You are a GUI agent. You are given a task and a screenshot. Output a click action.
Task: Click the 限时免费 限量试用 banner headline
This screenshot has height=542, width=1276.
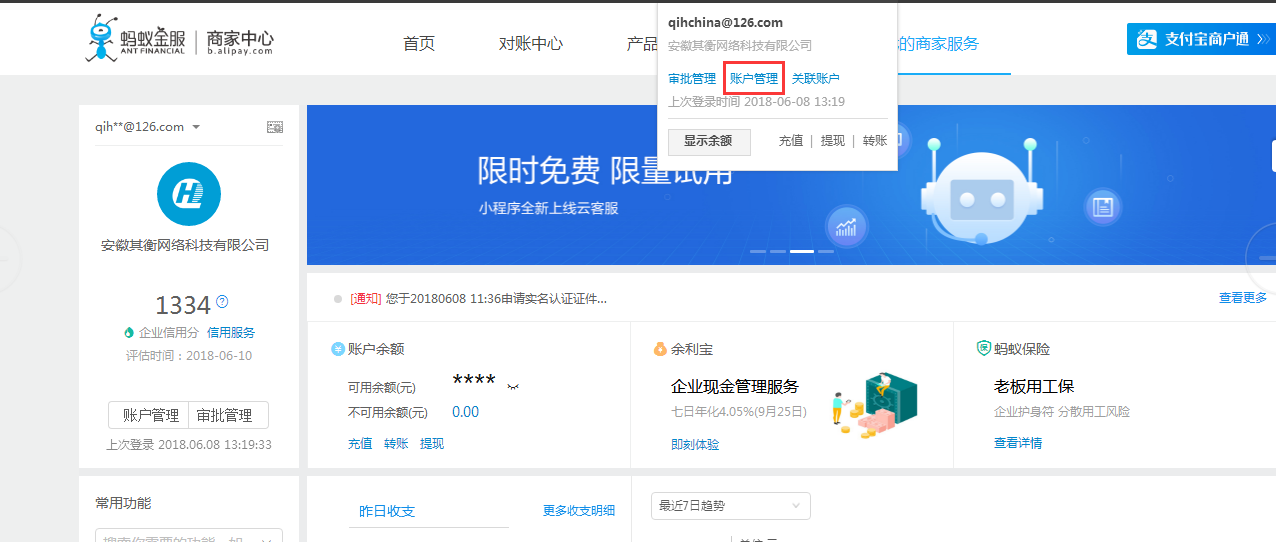click(x=605, y=171)
